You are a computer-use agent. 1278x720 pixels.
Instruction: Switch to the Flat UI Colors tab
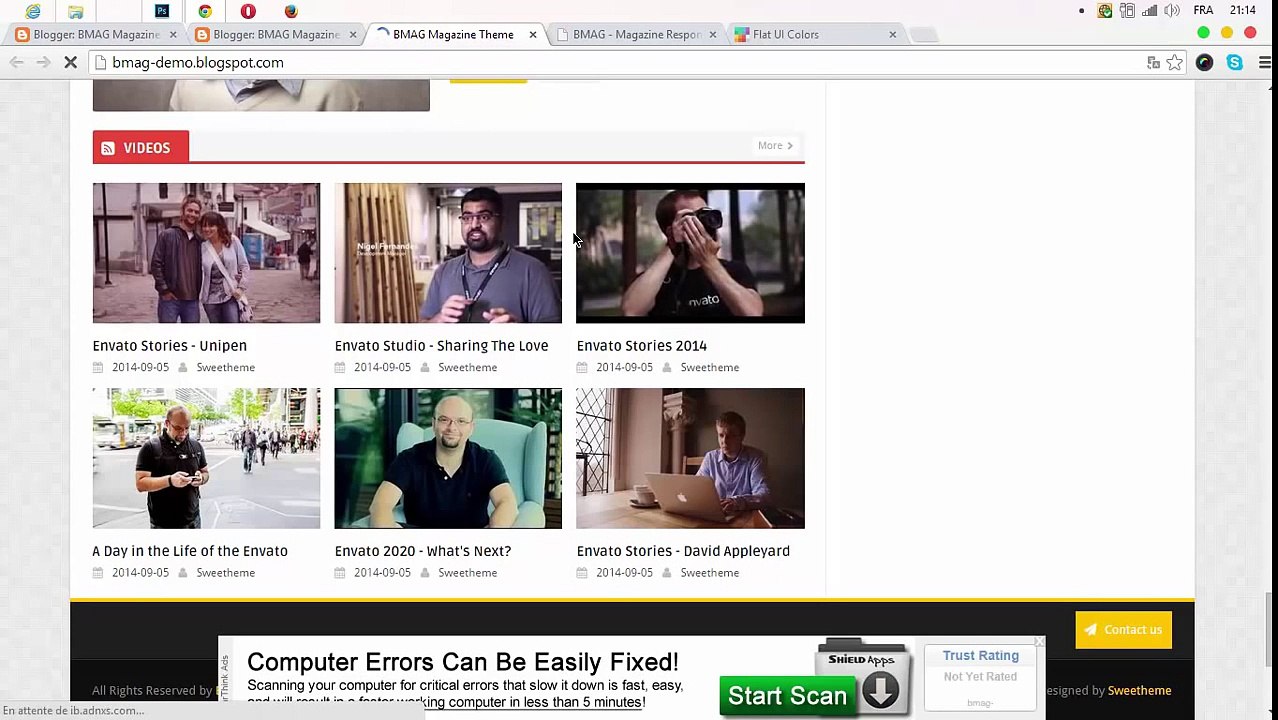click(x=786, y=34)
